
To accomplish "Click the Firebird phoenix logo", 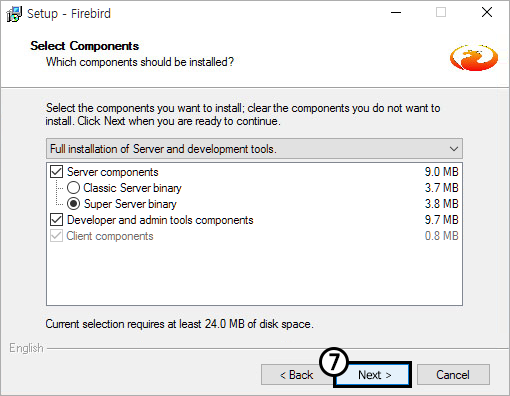I will (x=474, y=57).
